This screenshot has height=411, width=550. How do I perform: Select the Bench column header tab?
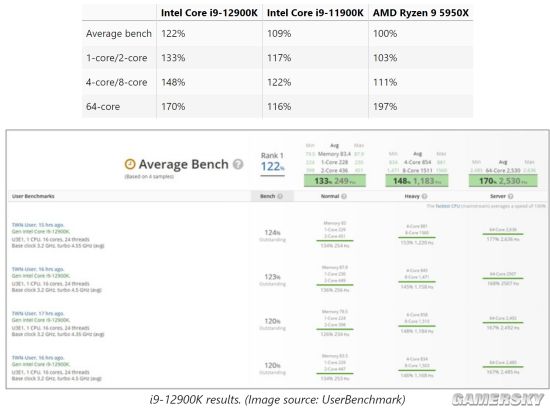point(272,196)
